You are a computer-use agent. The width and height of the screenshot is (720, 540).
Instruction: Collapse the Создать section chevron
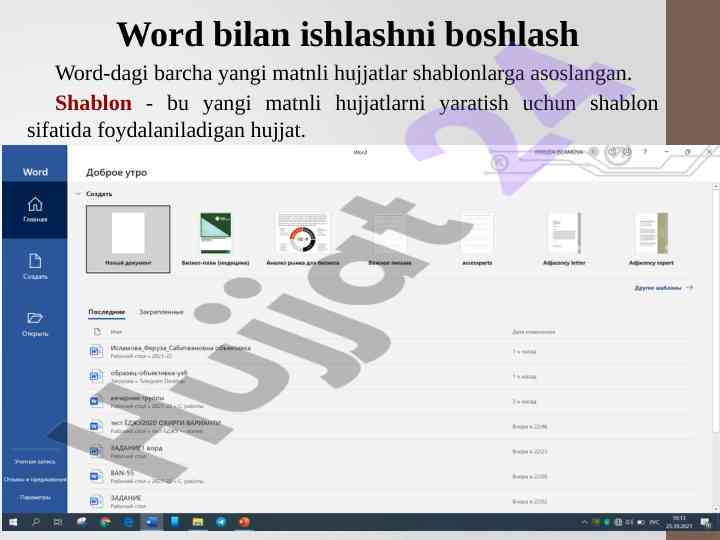click(x=79, y=194)
